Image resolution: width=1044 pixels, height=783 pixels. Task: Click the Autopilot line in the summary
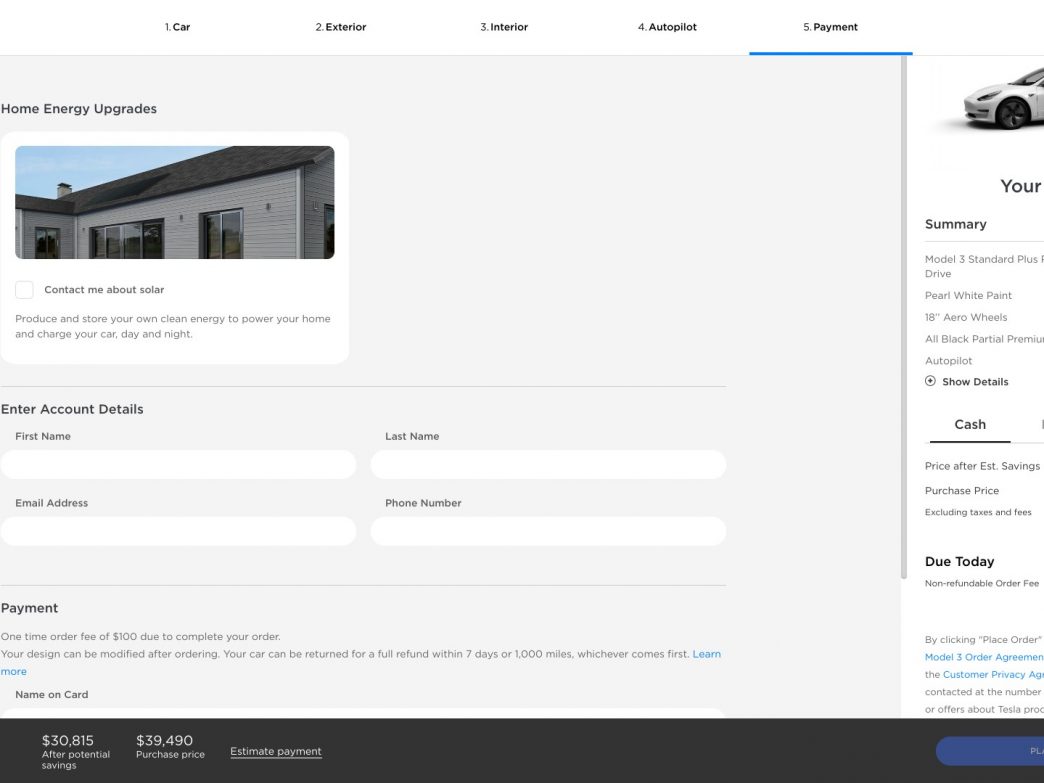click(948, 361)
